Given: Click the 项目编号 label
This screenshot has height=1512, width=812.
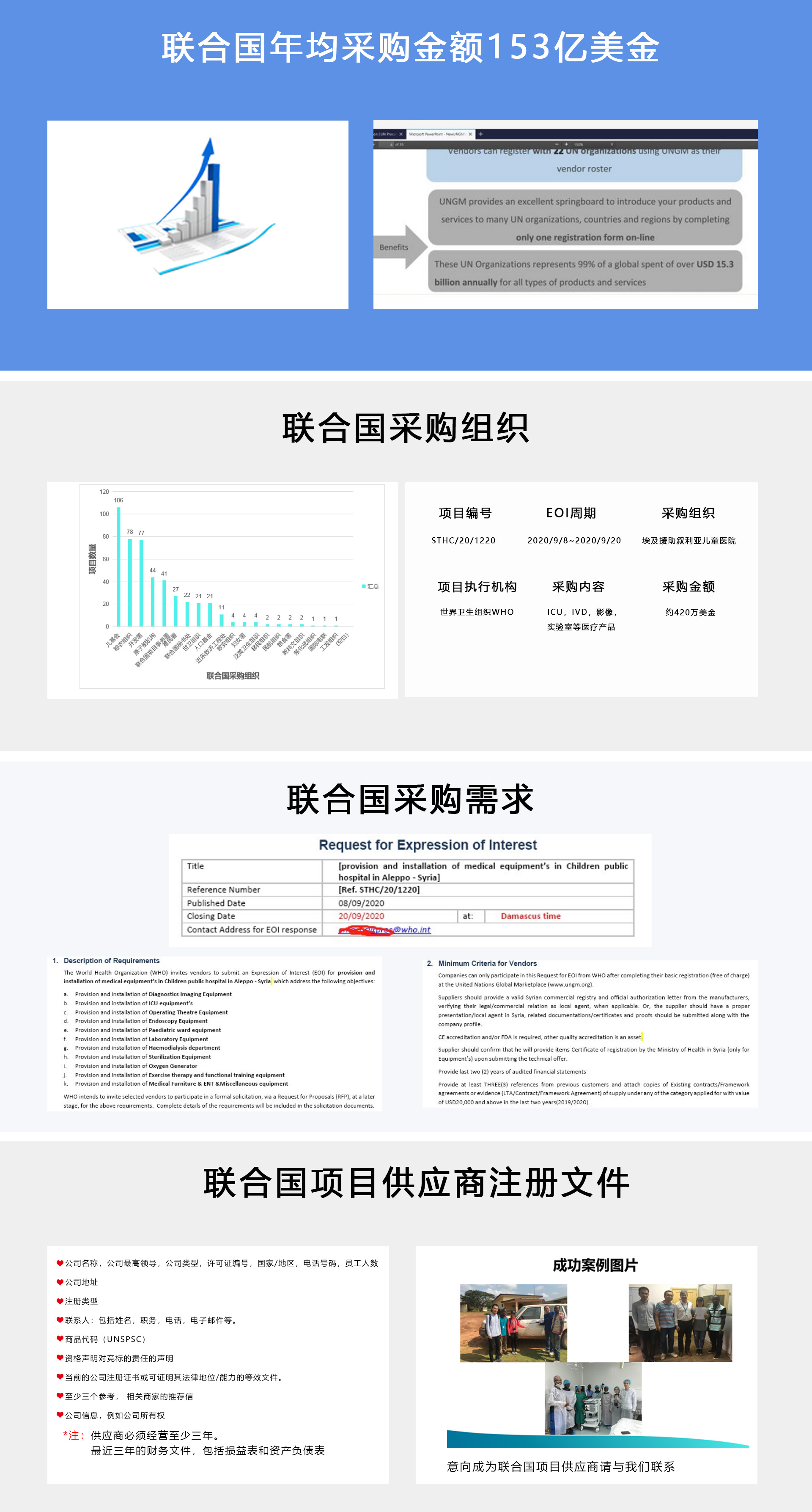Looking at the screenshot, I should [x=465, y=513].
